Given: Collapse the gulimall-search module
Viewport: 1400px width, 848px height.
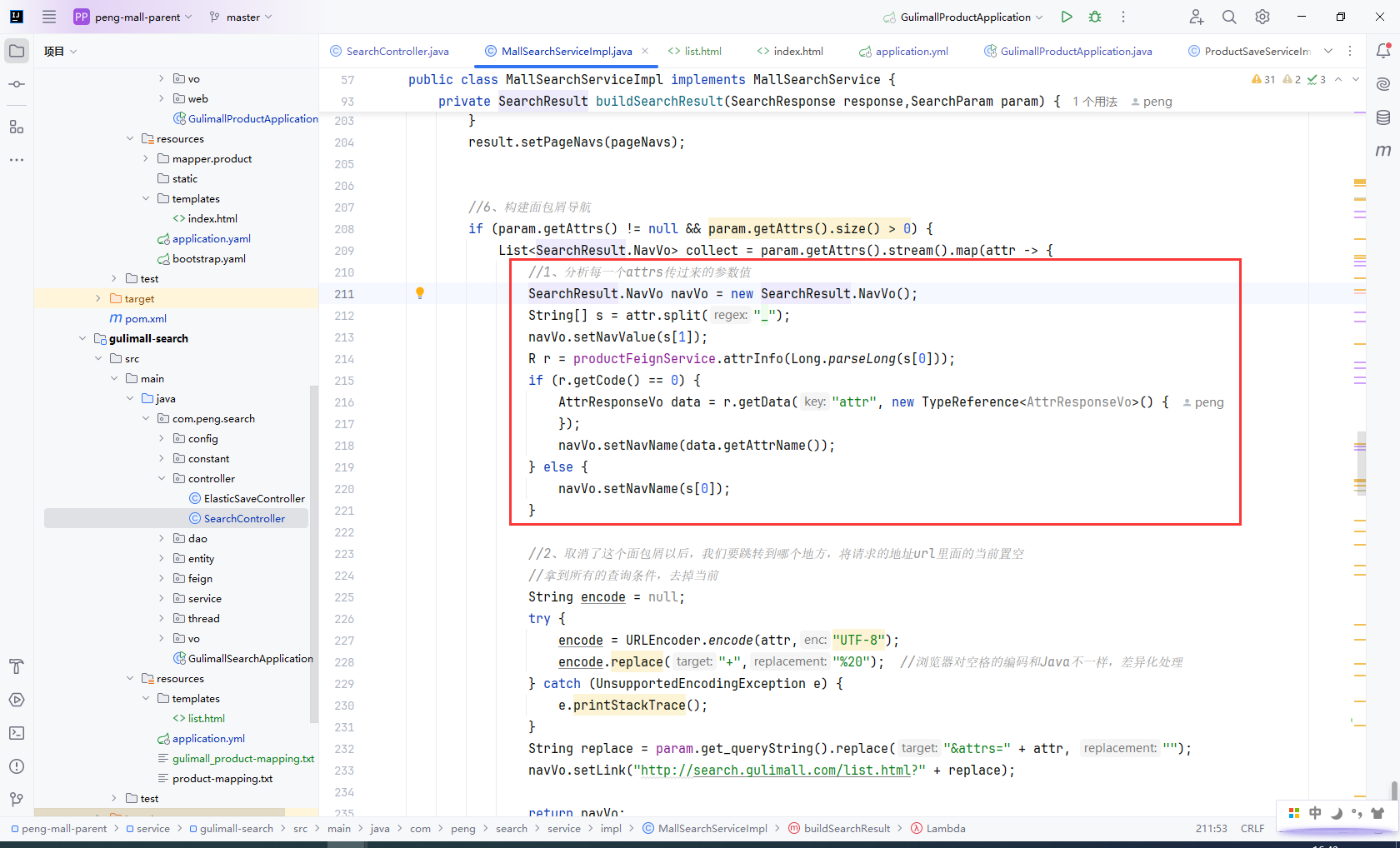Looking at the screenshot, I should 82,338.
